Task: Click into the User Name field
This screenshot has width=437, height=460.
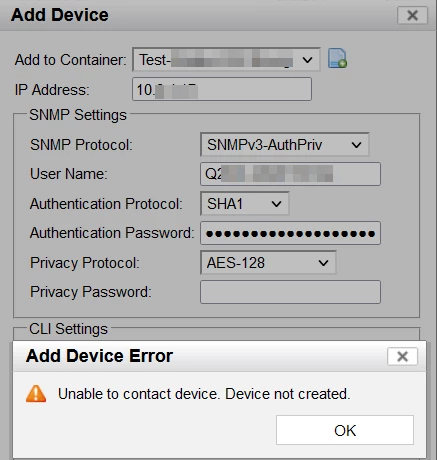Action: pos(290,174)
